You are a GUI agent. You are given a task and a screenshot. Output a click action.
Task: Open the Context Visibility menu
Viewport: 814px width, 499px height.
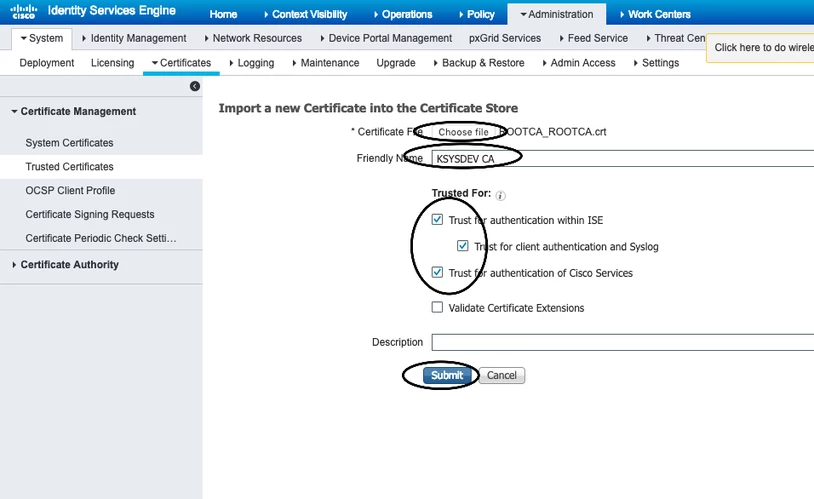coord(305,14)
